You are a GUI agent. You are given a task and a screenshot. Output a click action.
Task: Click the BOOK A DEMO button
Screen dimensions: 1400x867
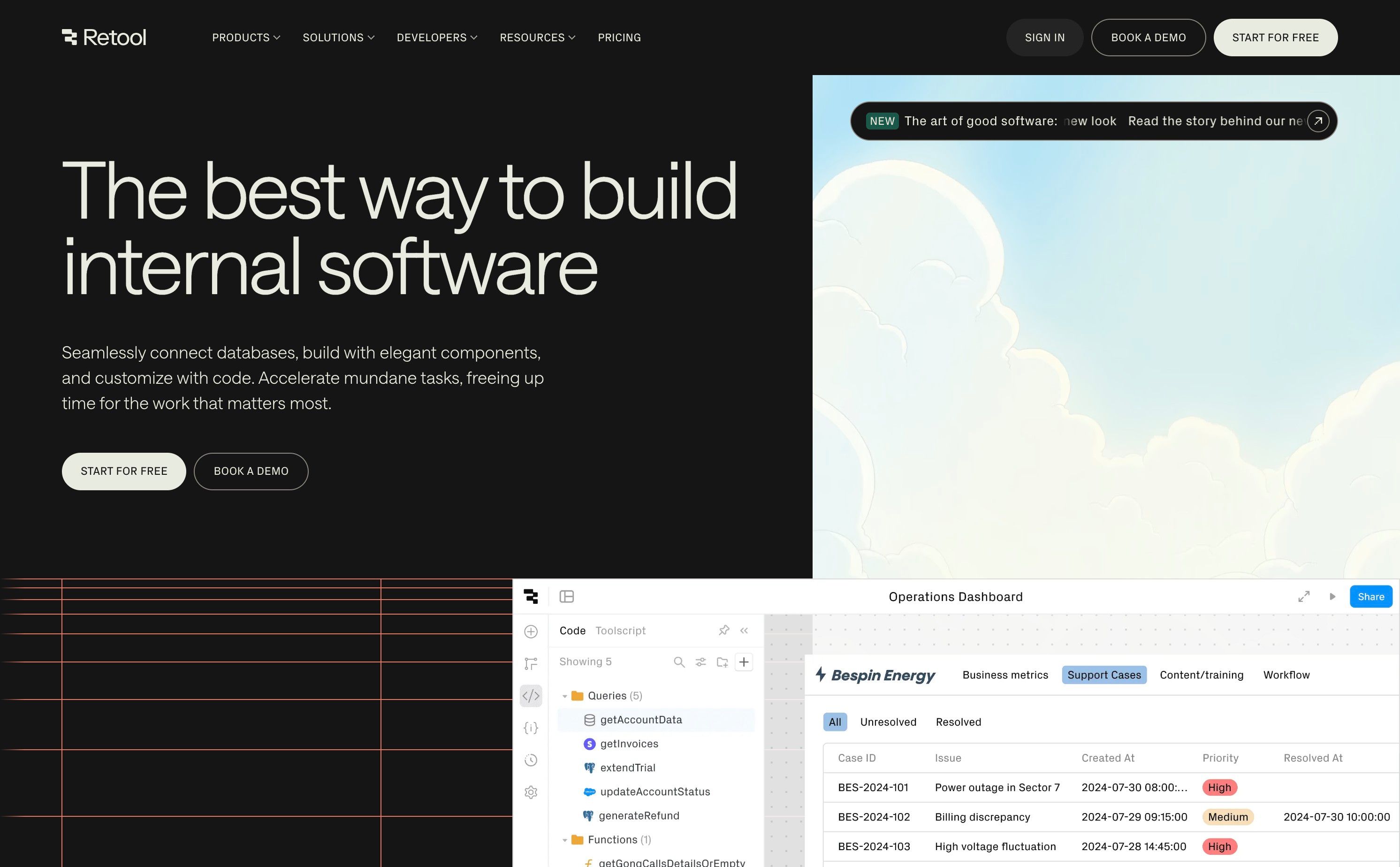pyautogui.click(x=1148, y=37)
